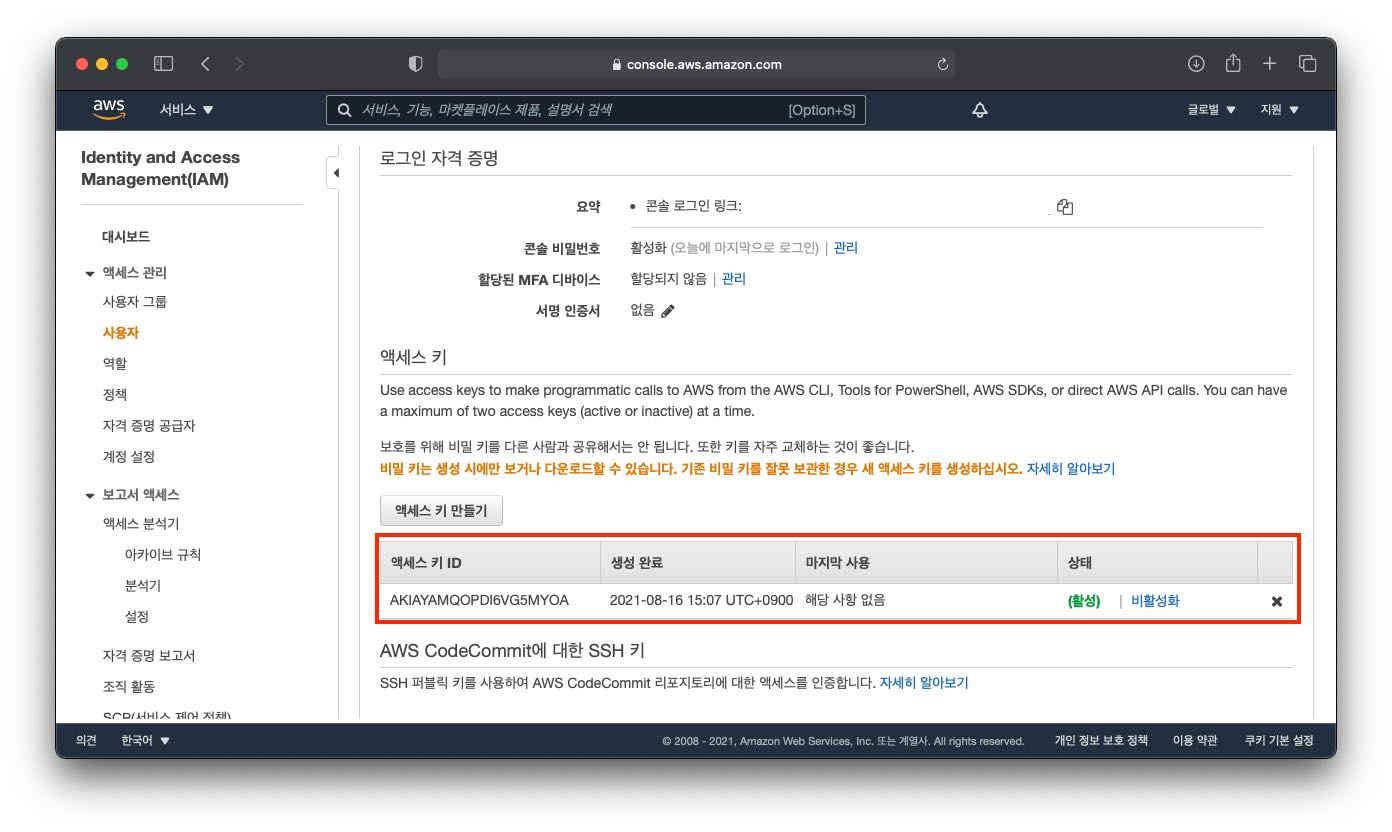Click the 마지막 사용 column header

click(x=926, y=563)
